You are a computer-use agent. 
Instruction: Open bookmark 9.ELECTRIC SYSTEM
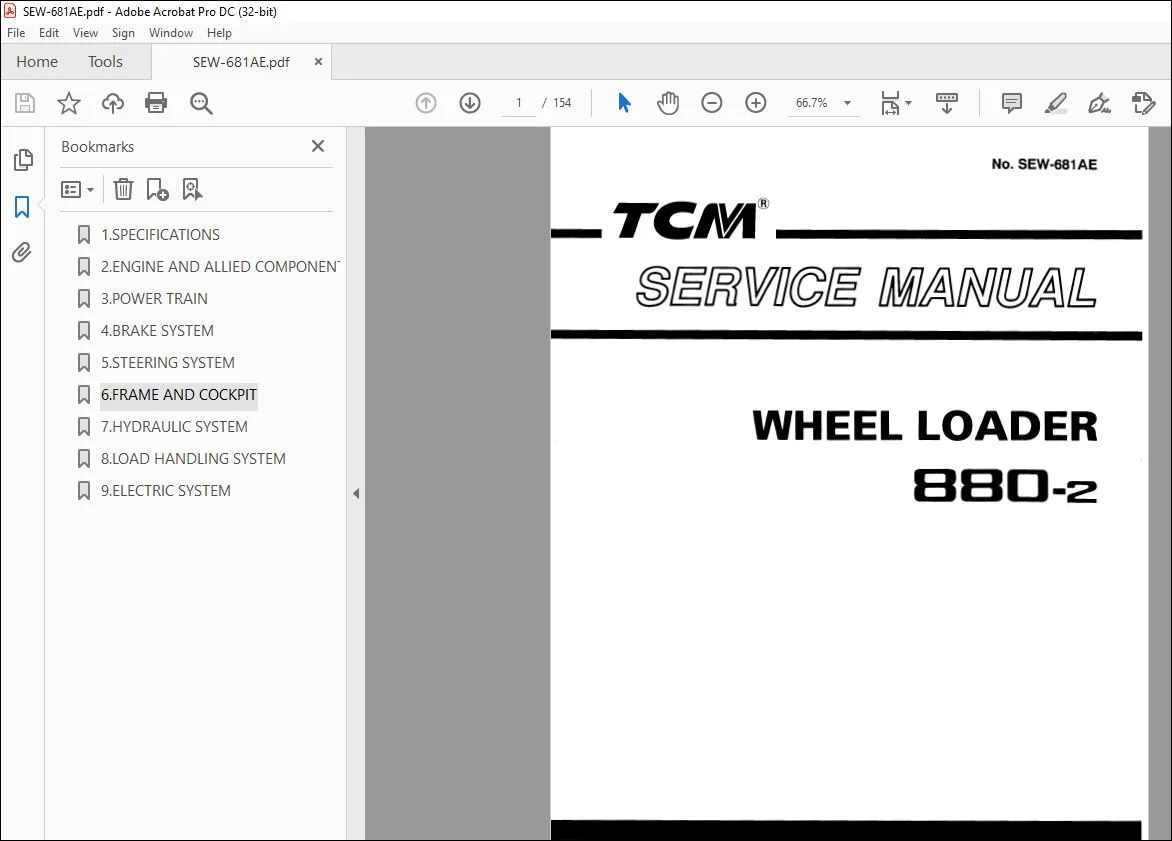165,491
